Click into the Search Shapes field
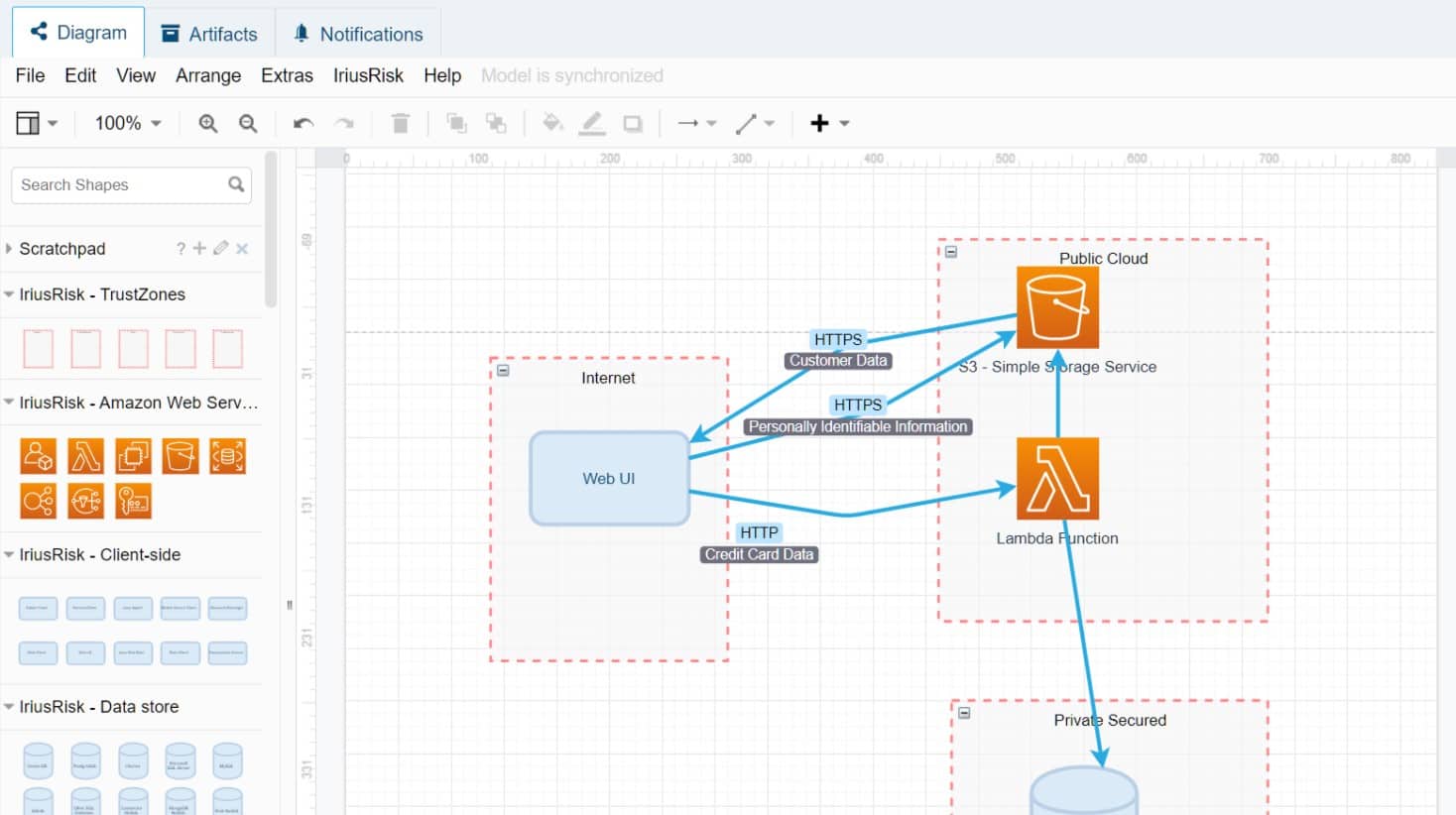Screen dimensions: 1456x815 (x=131, y=184)
